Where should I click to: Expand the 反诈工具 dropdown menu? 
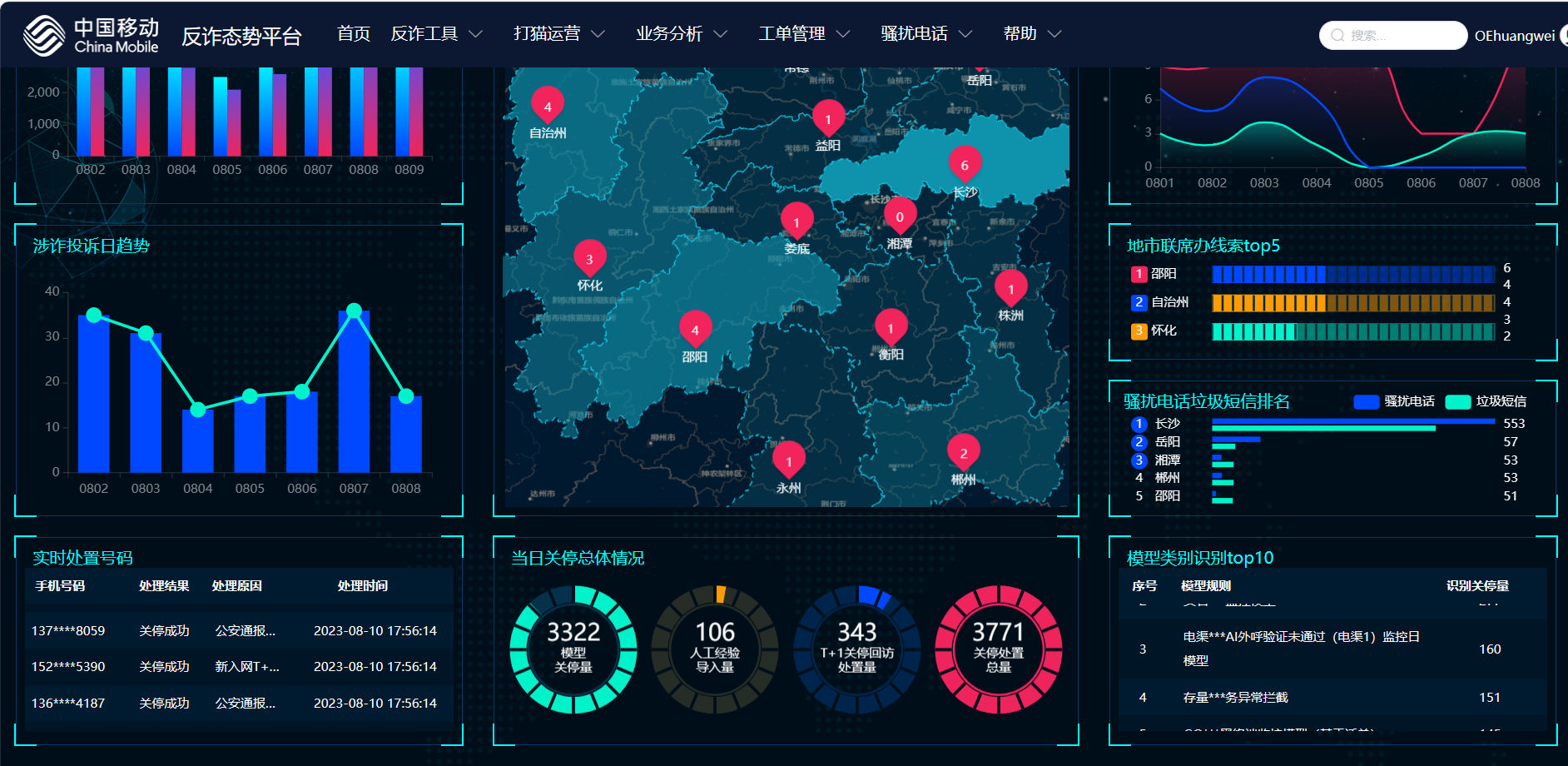436,33
